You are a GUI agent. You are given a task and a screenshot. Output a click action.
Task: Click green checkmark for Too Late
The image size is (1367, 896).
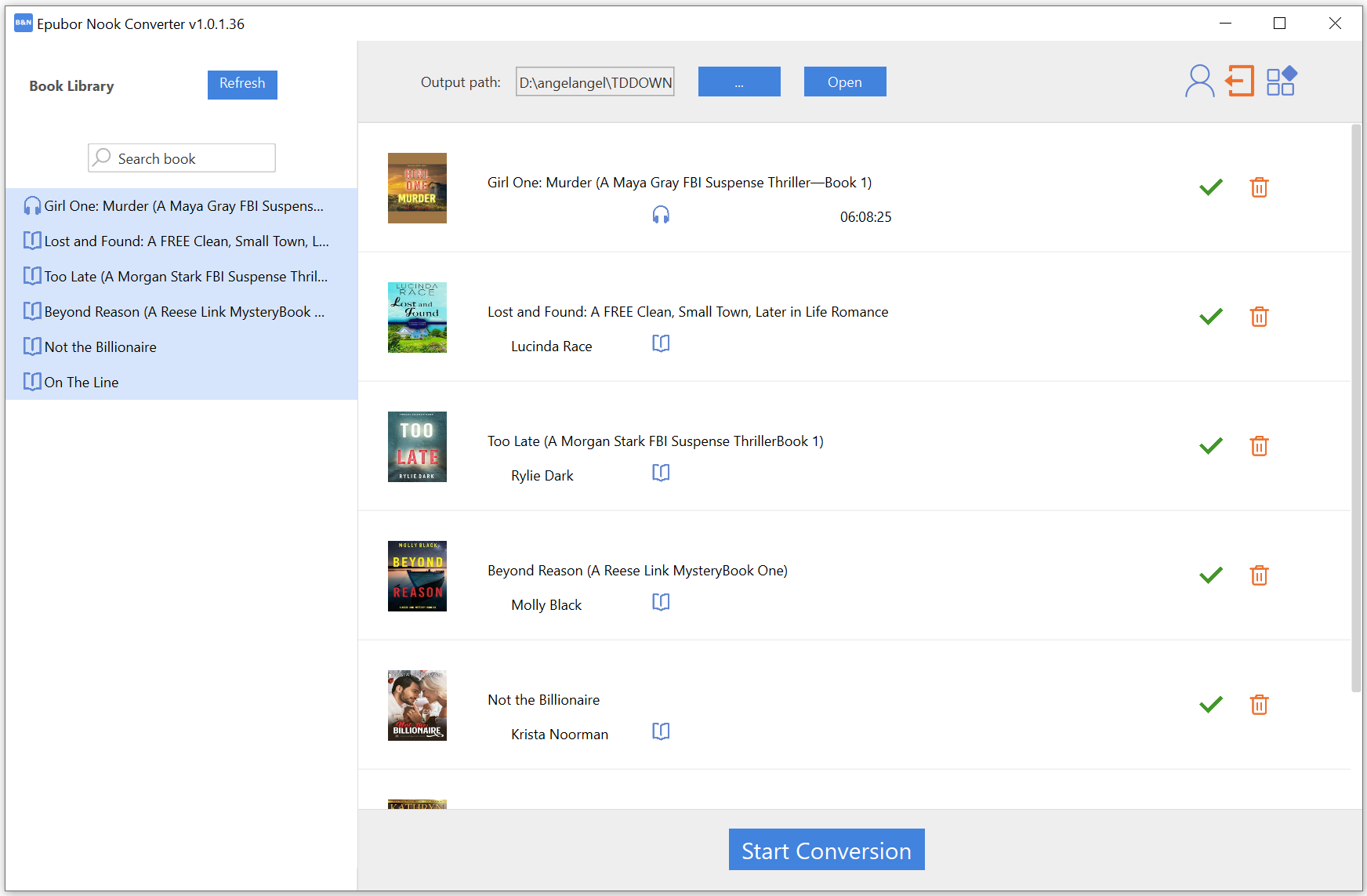(1211, 446)
